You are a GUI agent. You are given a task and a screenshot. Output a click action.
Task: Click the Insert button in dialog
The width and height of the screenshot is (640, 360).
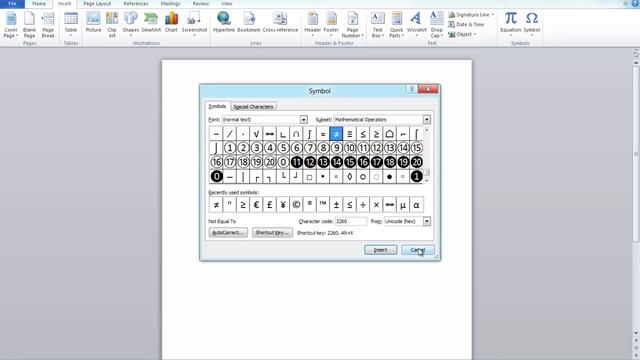(x=380, y=250)
